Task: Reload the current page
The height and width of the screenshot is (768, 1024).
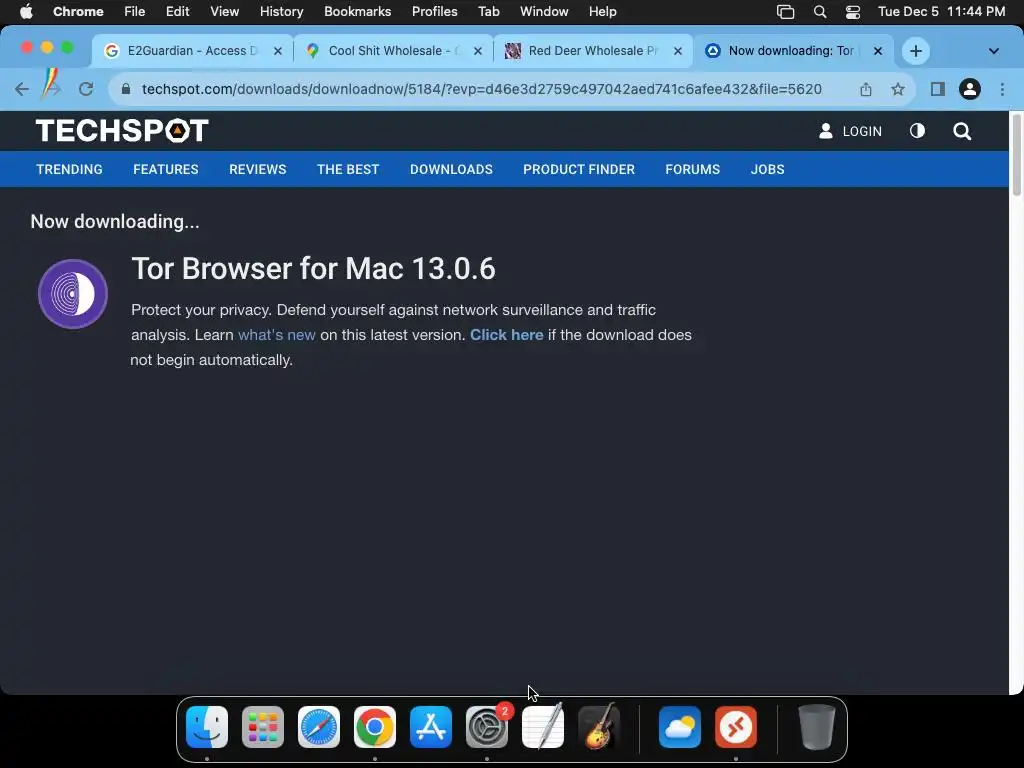Action: click(86, 89)
